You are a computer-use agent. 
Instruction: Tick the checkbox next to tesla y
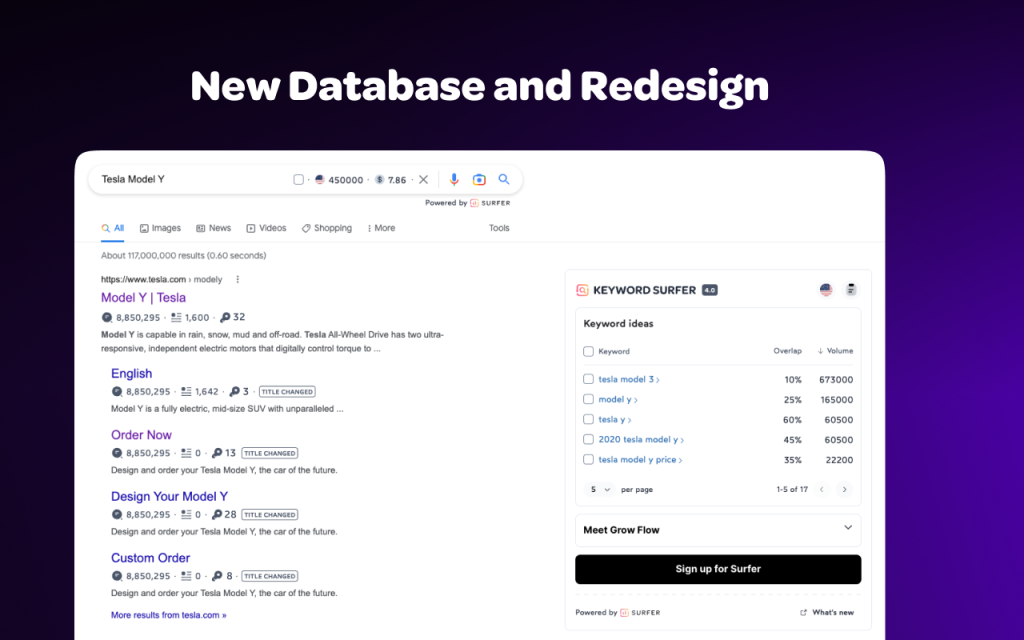(588, 420)
